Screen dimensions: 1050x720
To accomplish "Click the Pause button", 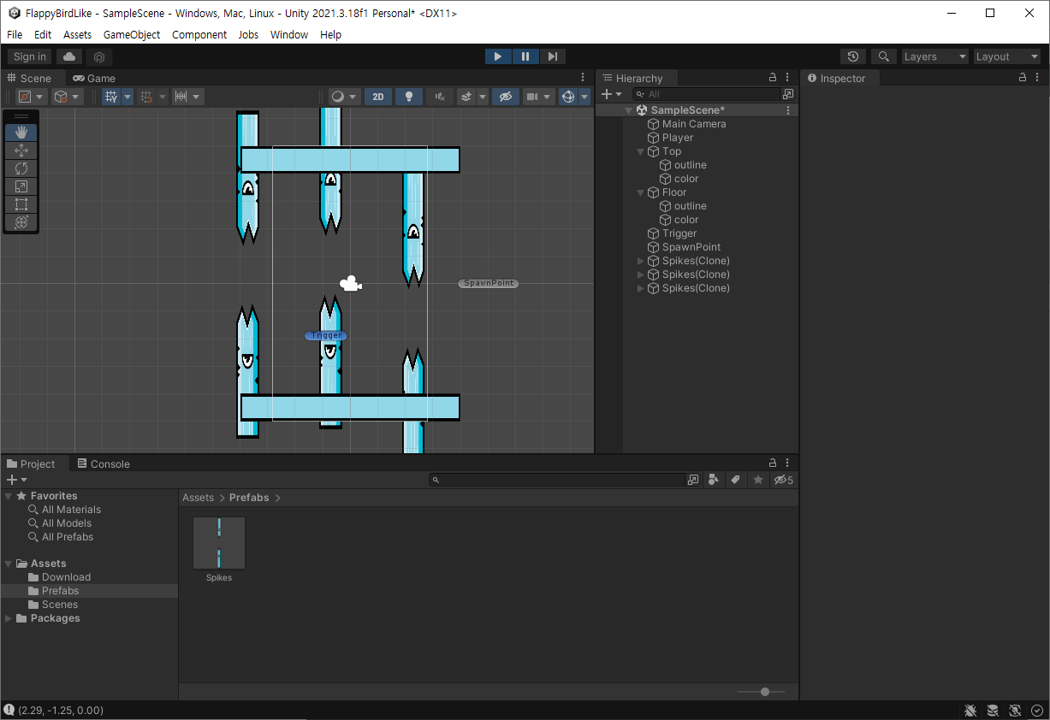I will (x=525, y=56).
